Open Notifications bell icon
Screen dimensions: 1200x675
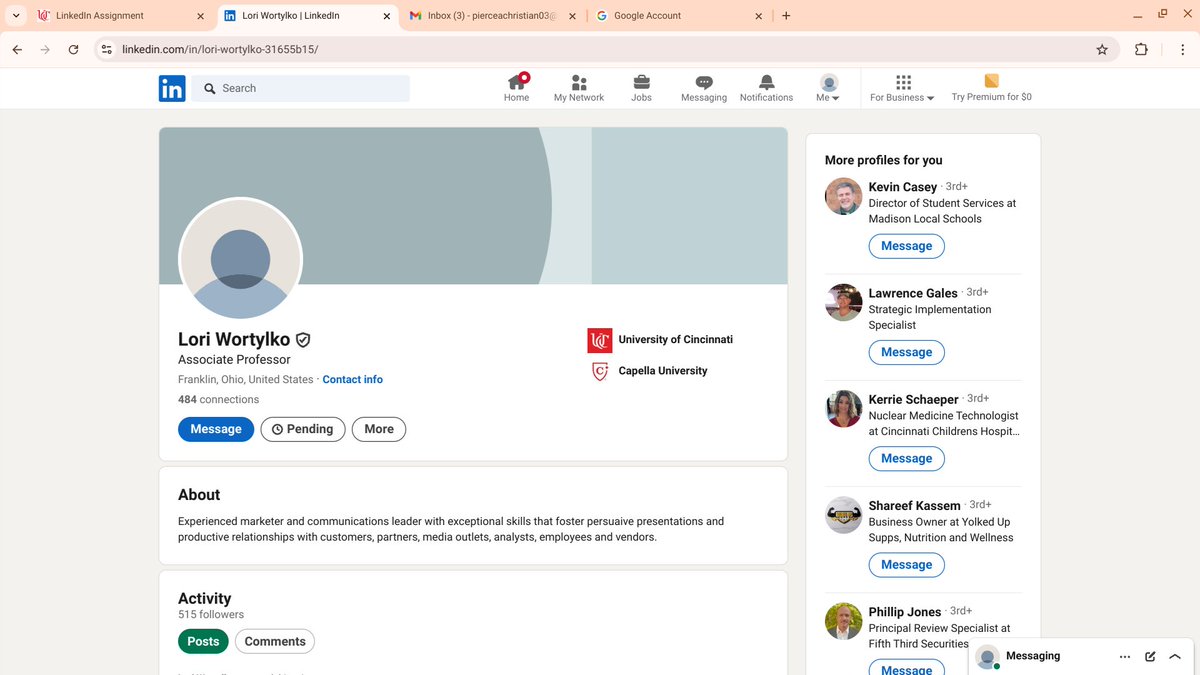click(x=766, y=88)
